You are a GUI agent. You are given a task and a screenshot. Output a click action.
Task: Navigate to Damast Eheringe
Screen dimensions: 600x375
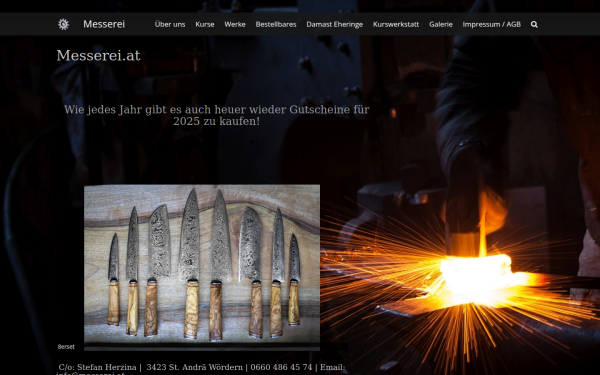[x=335, y=24]
